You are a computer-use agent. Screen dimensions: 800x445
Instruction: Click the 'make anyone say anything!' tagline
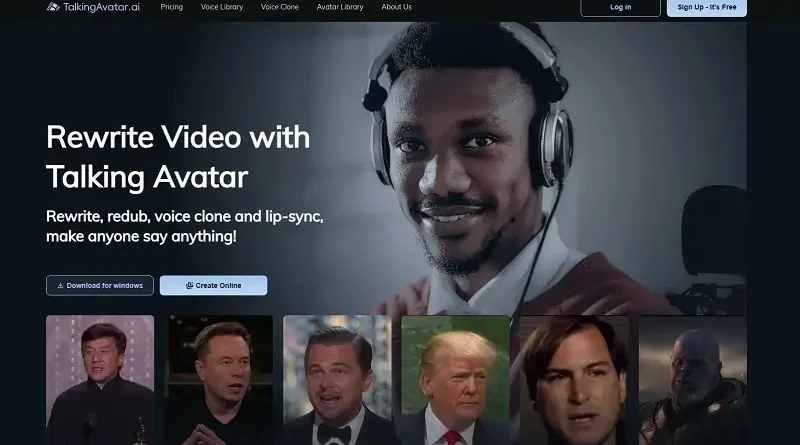(141, 236)
